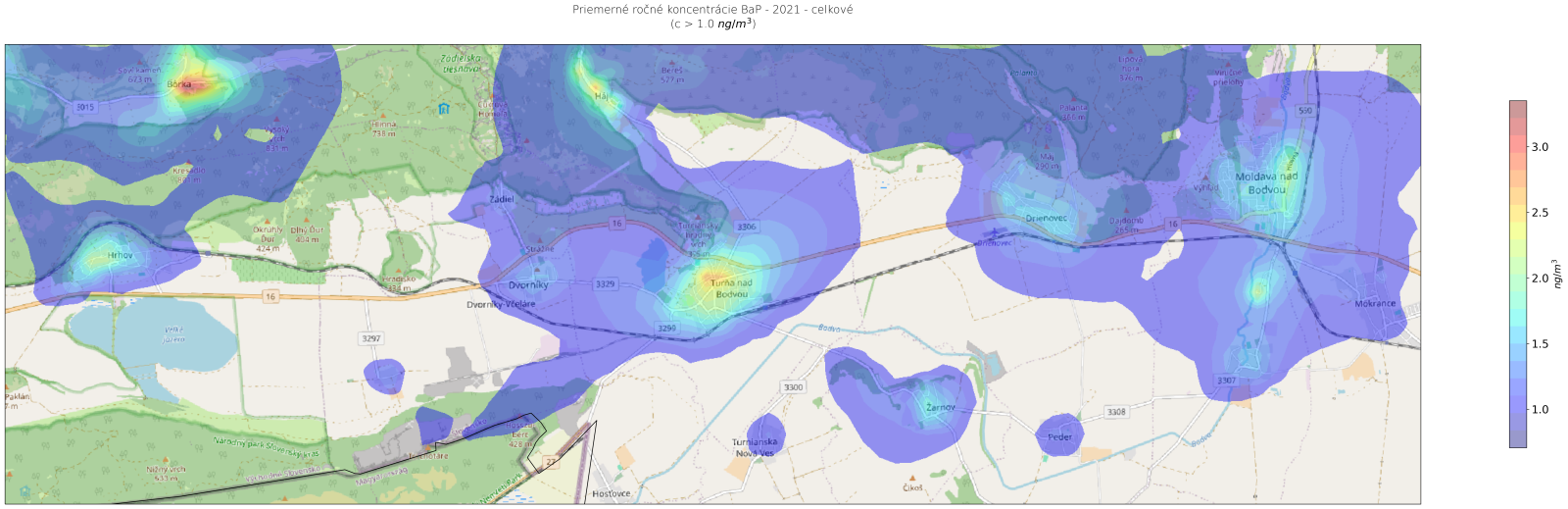1568x509 pixels.
Task: Click the 3300 road number shield
Action: (x=793, y=387)
